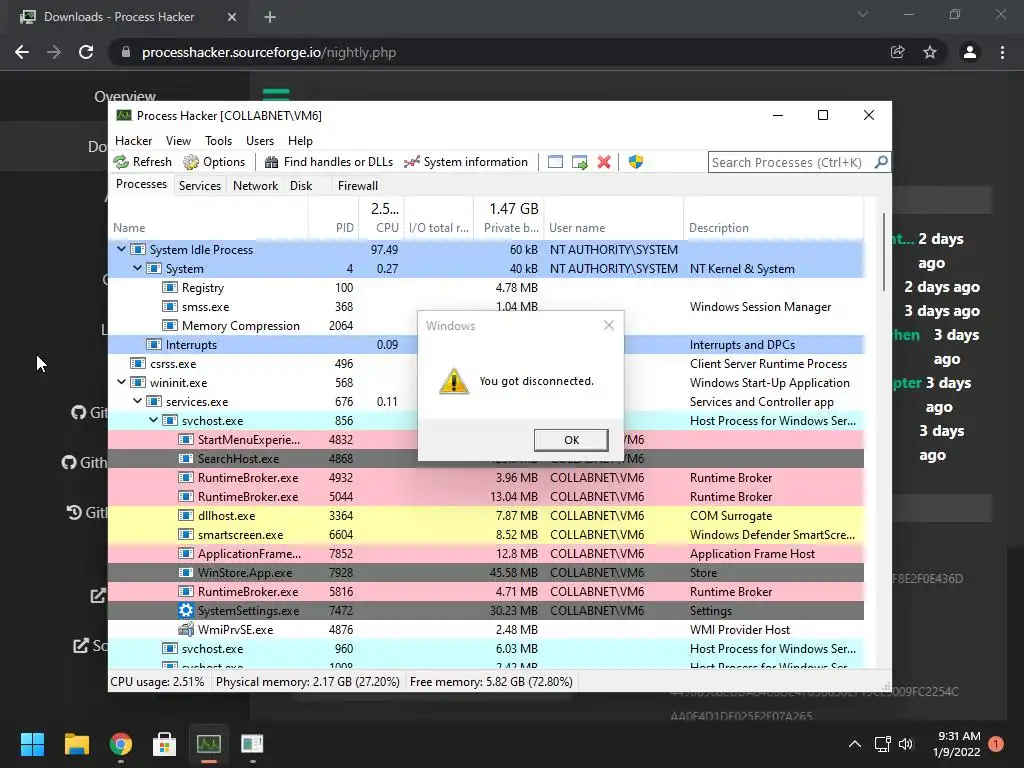Image resolution: width=1024 pixels, height=768 pixels.
Task: Switch to the Services tab
Action: pos(200,185)
